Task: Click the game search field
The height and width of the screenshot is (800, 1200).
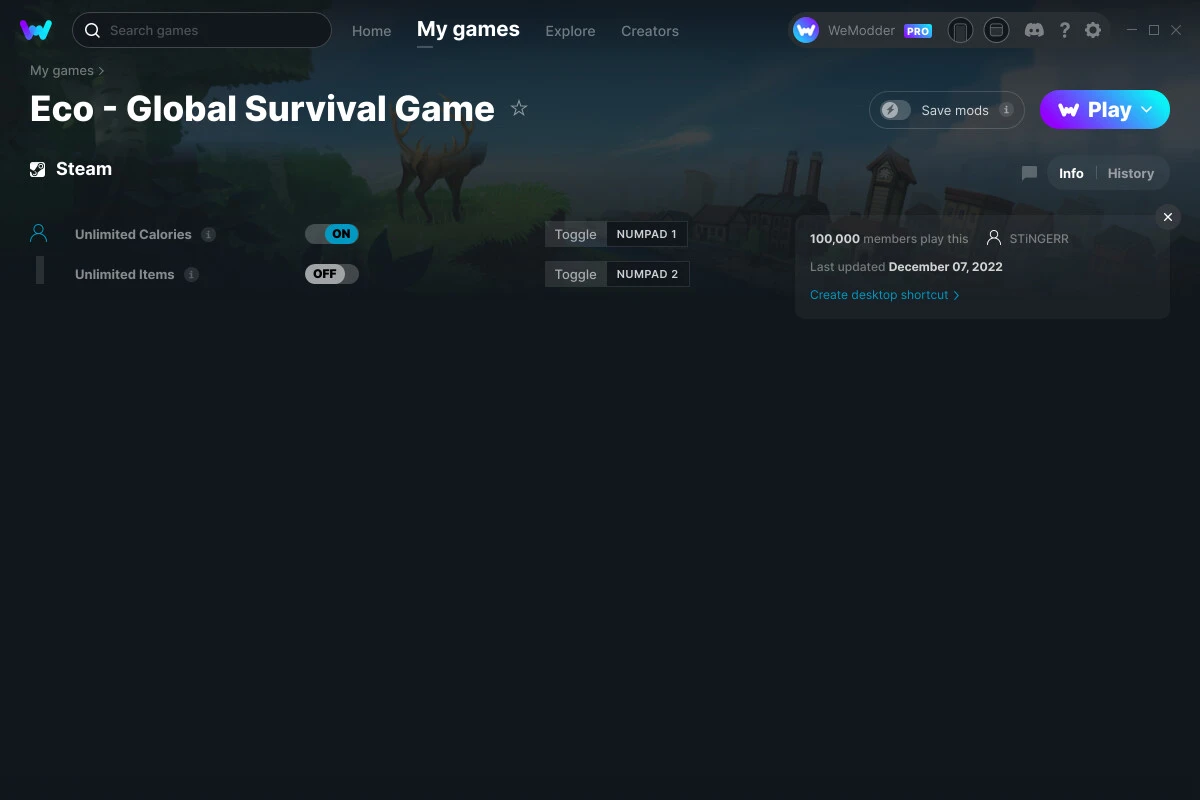Action: tap(200, 30)
